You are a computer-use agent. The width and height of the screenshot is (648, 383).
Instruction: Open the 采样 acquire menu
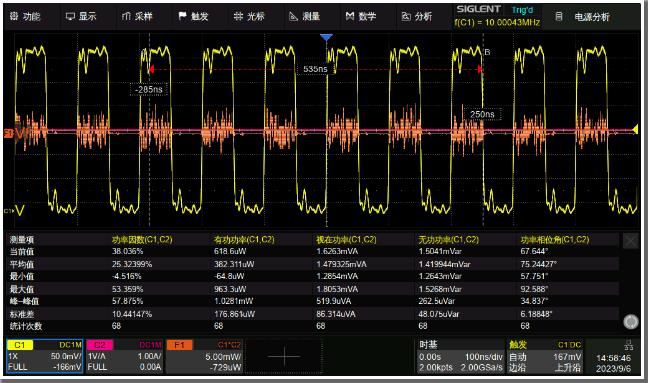(137, 17)
